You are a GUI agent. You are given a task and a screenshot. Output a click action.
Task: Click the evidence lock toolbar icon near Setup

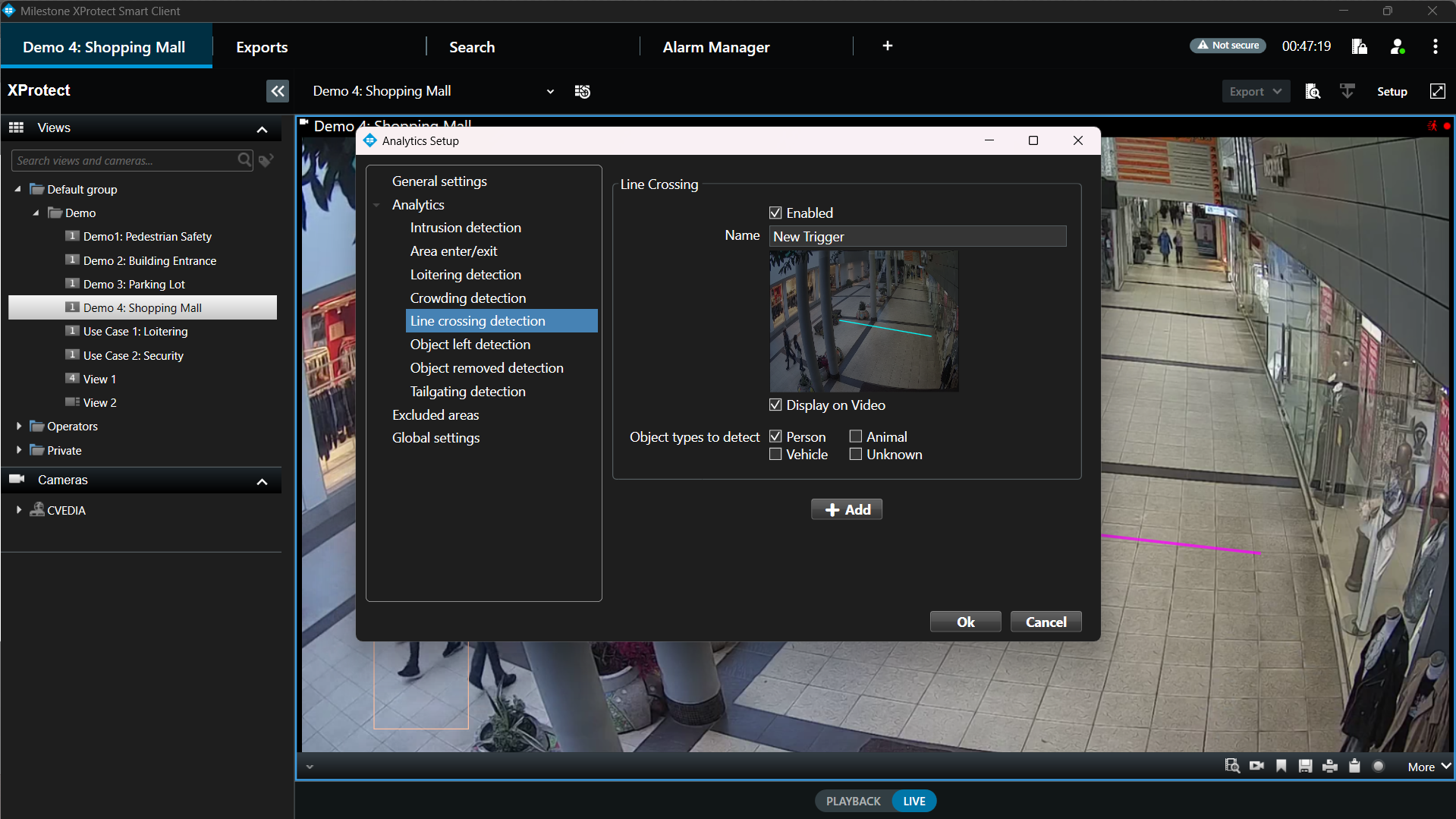point(1348,91)
